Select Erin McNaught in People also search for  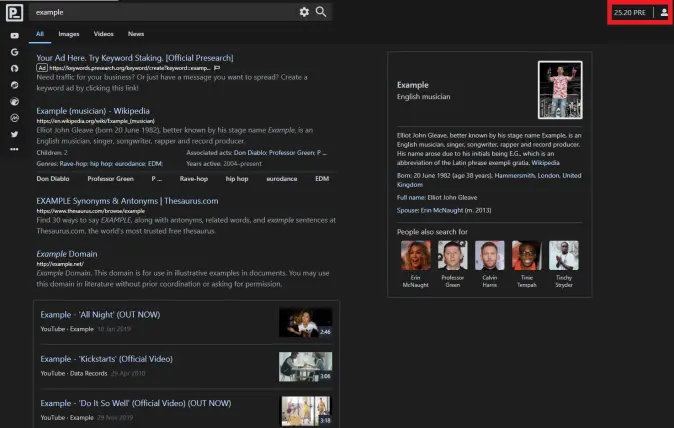click(416, 264)
